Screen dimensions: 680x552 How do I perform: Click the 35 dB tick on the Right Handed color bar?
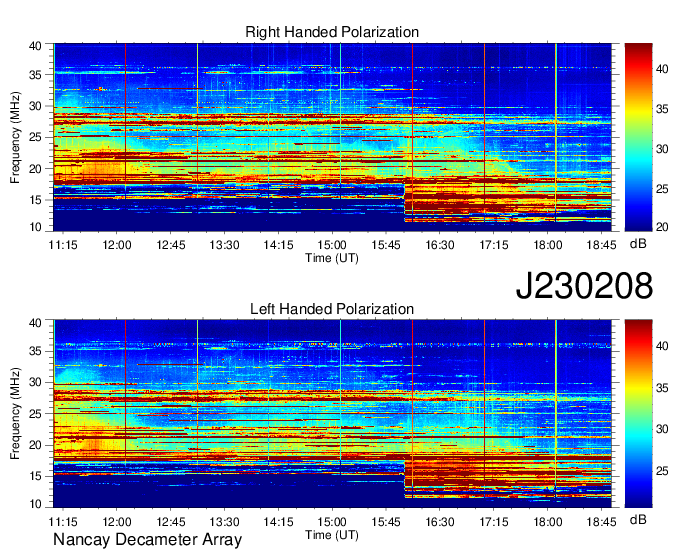(661, 109)
